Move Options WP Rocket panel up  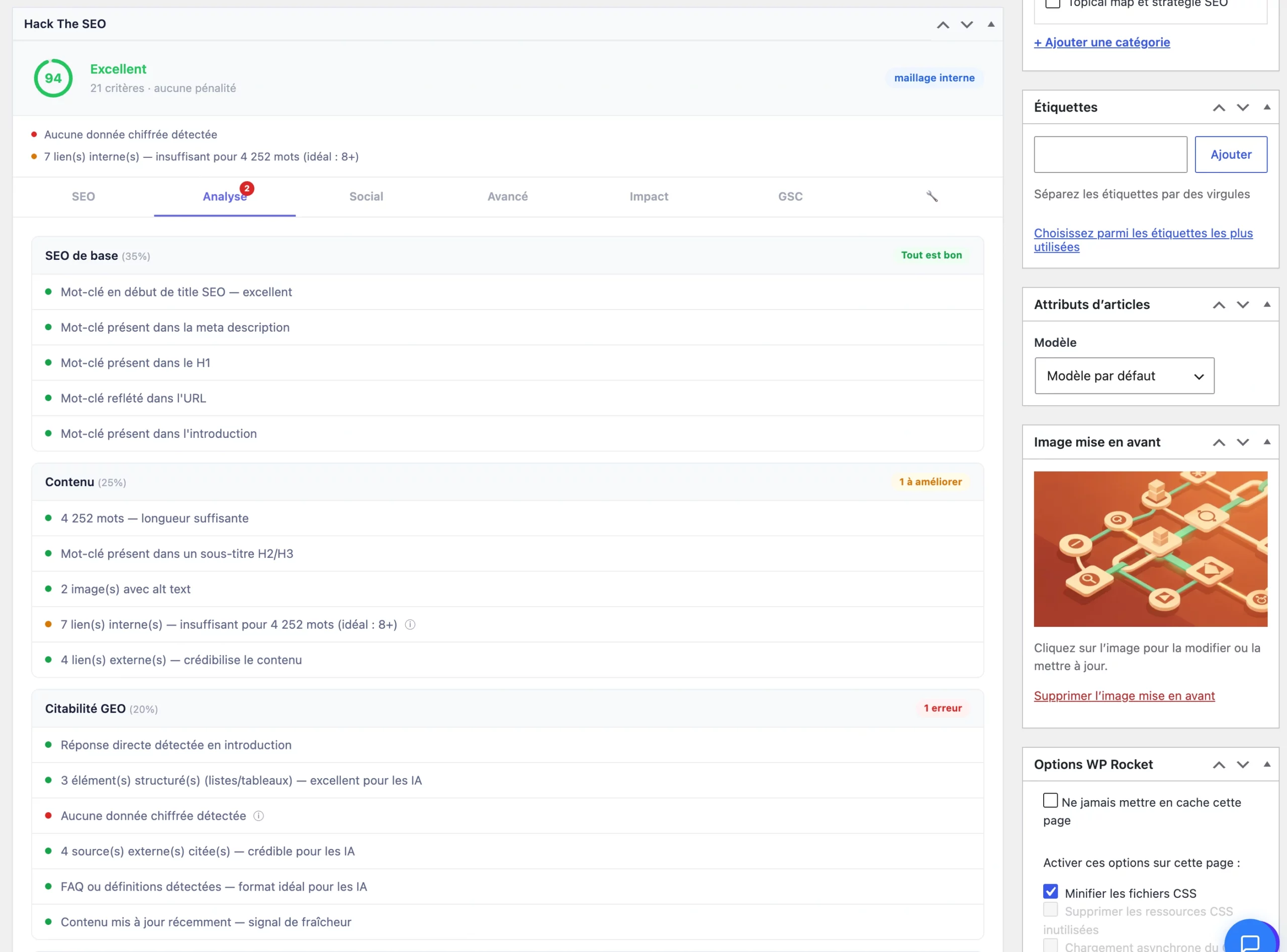[1219, 766]
